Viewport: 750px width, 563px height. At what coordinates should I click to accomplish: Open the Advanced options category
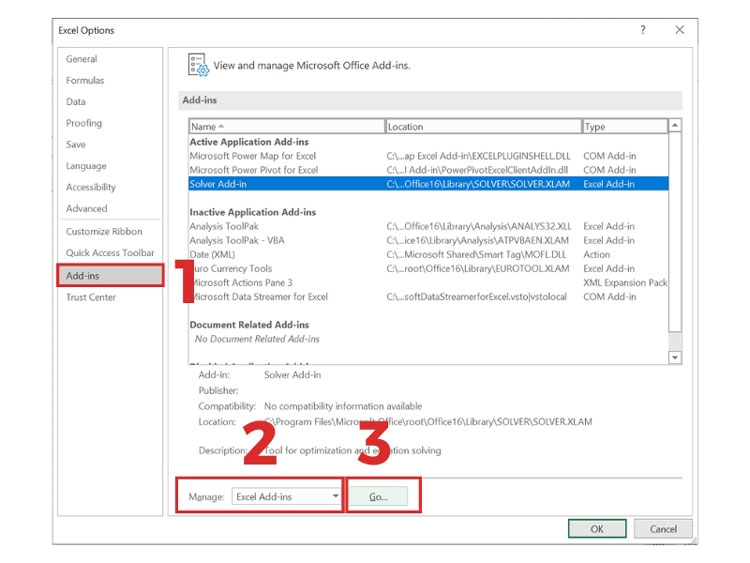coord(87,209)
